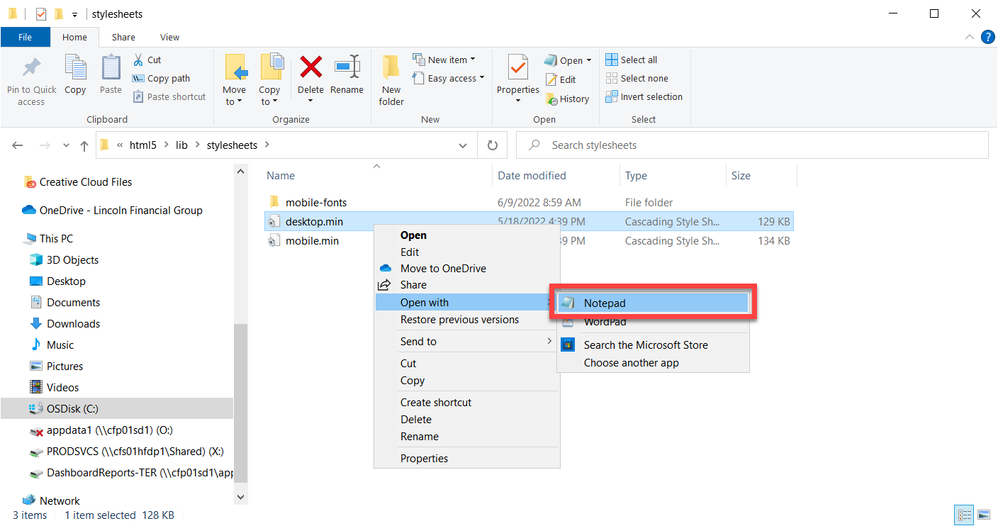
Task: Choose Rename from the context menu
Action: [x=419, y=437]
